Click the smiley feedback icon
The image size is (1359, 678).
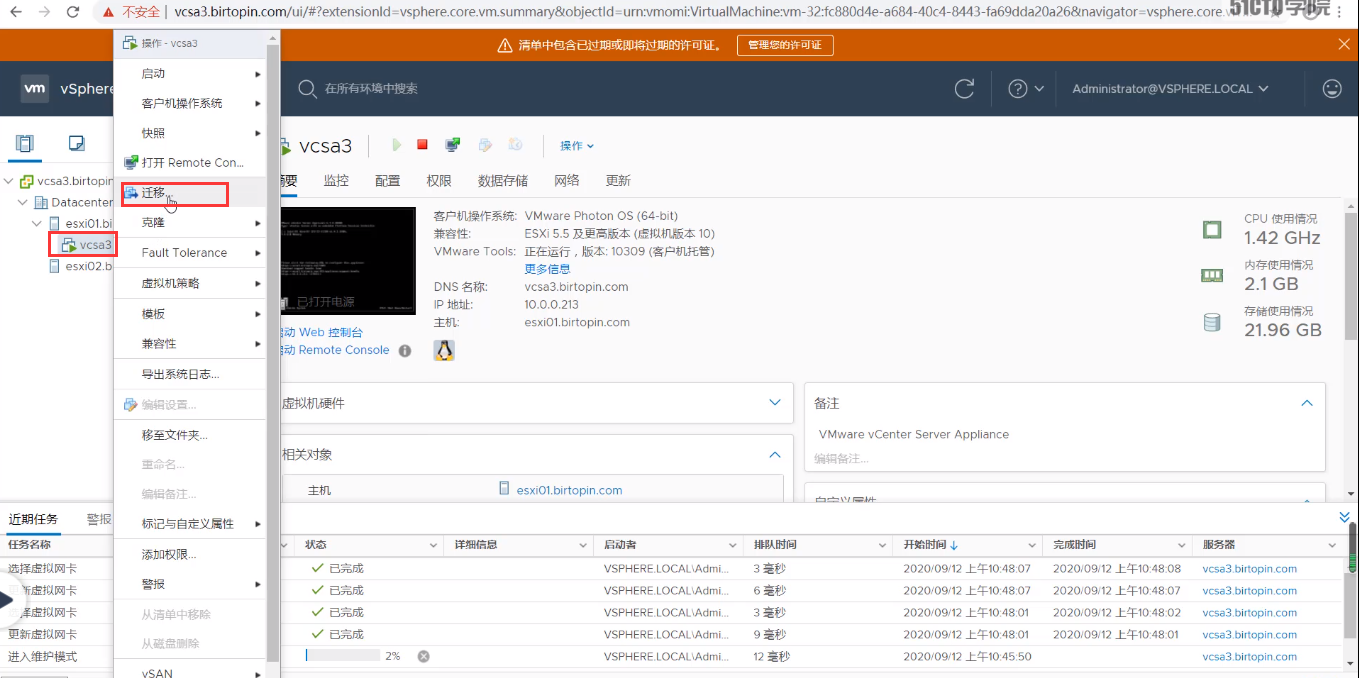coord(1332,88)
